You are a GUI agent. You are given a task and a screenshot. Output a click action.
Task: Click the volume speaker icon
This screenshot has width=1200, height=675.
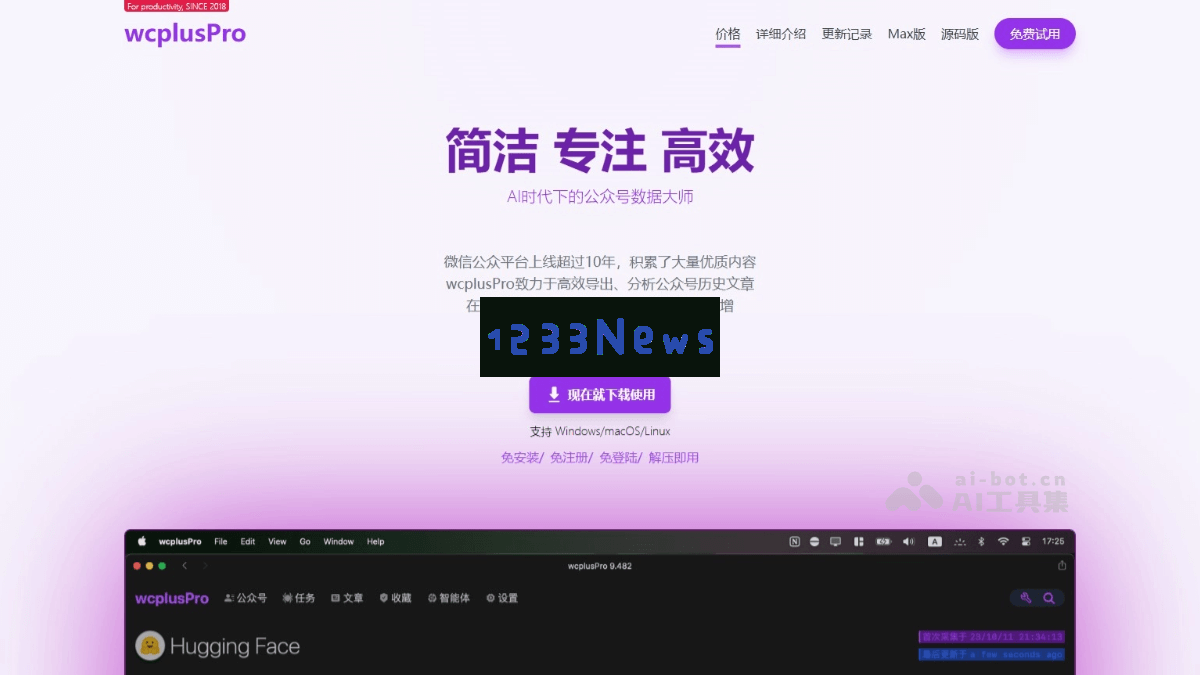pyautogui.click(x=908, y=541)
